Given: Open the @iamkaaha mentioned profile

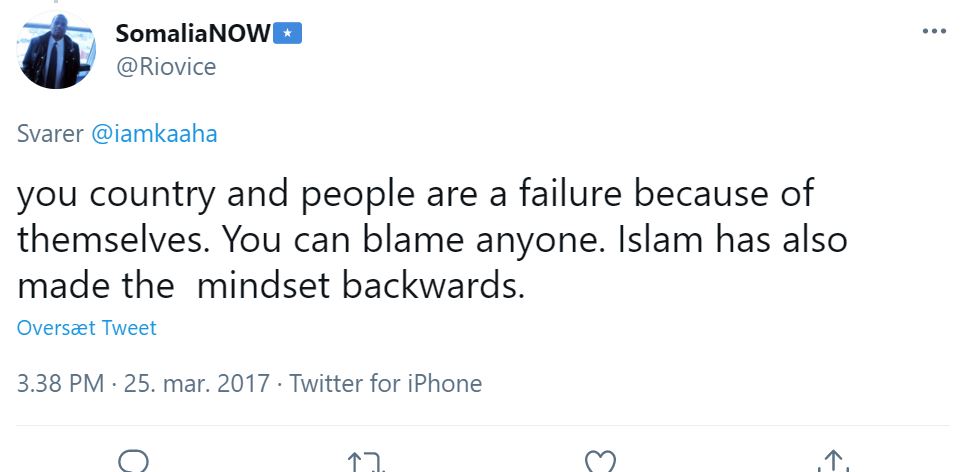Looking at the screenshot, I should coord(154,134).
